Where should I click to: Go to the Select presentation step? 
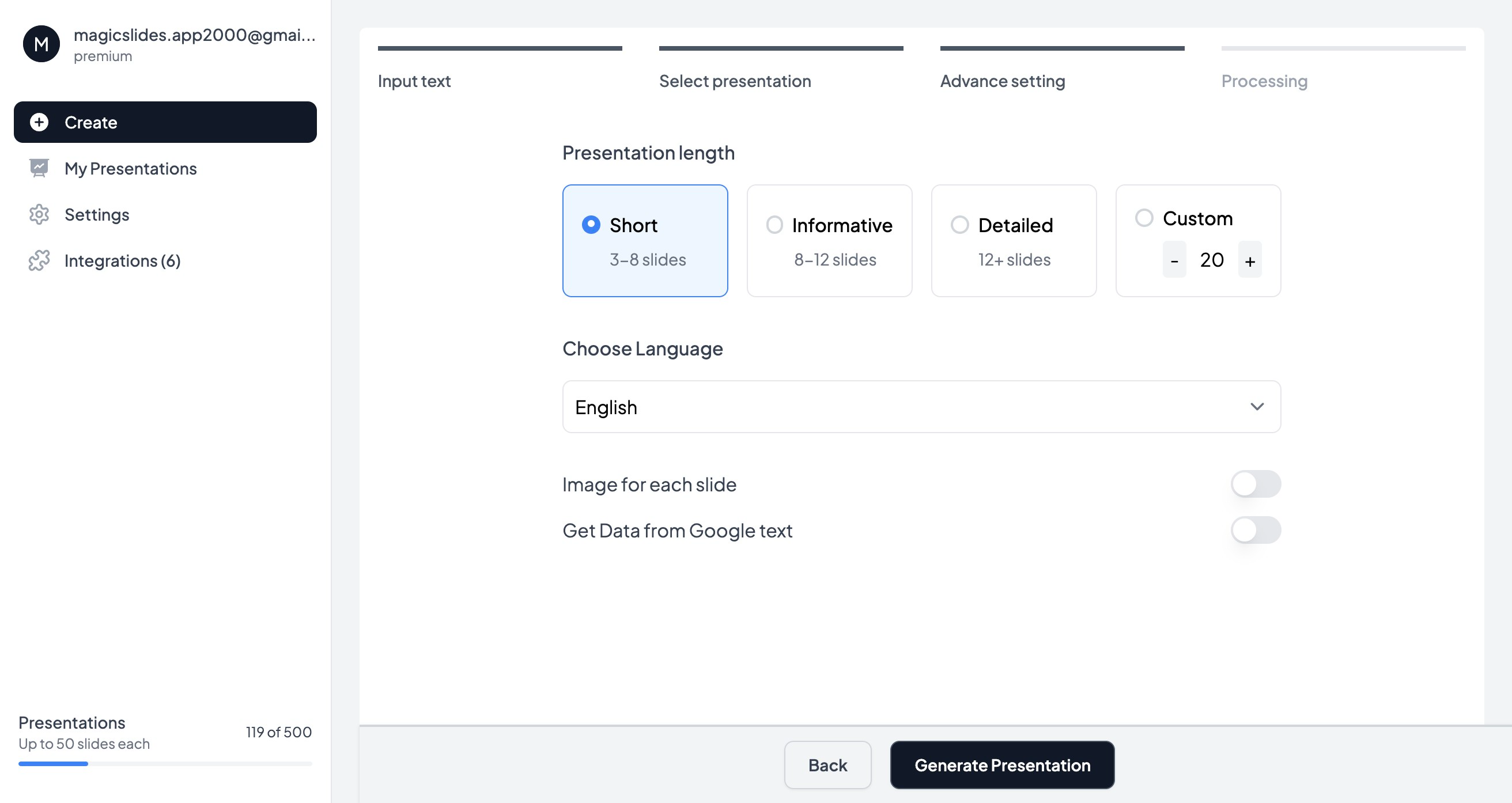tap(735, 81)
